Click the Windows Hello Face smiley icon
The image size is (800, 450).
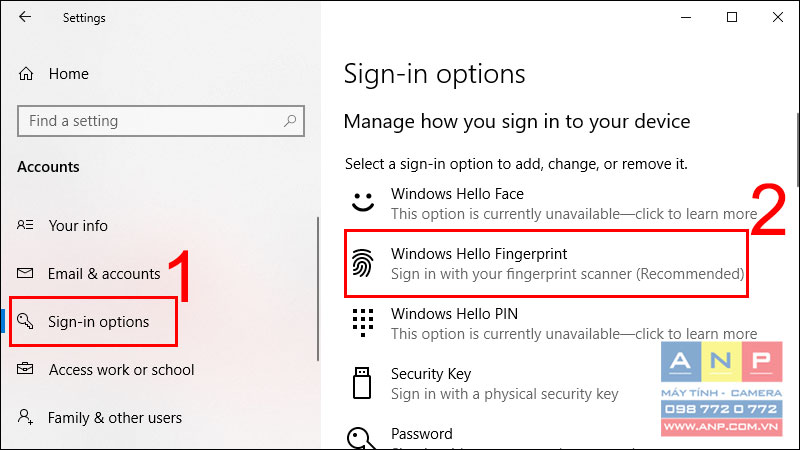[x=363, y=202]
